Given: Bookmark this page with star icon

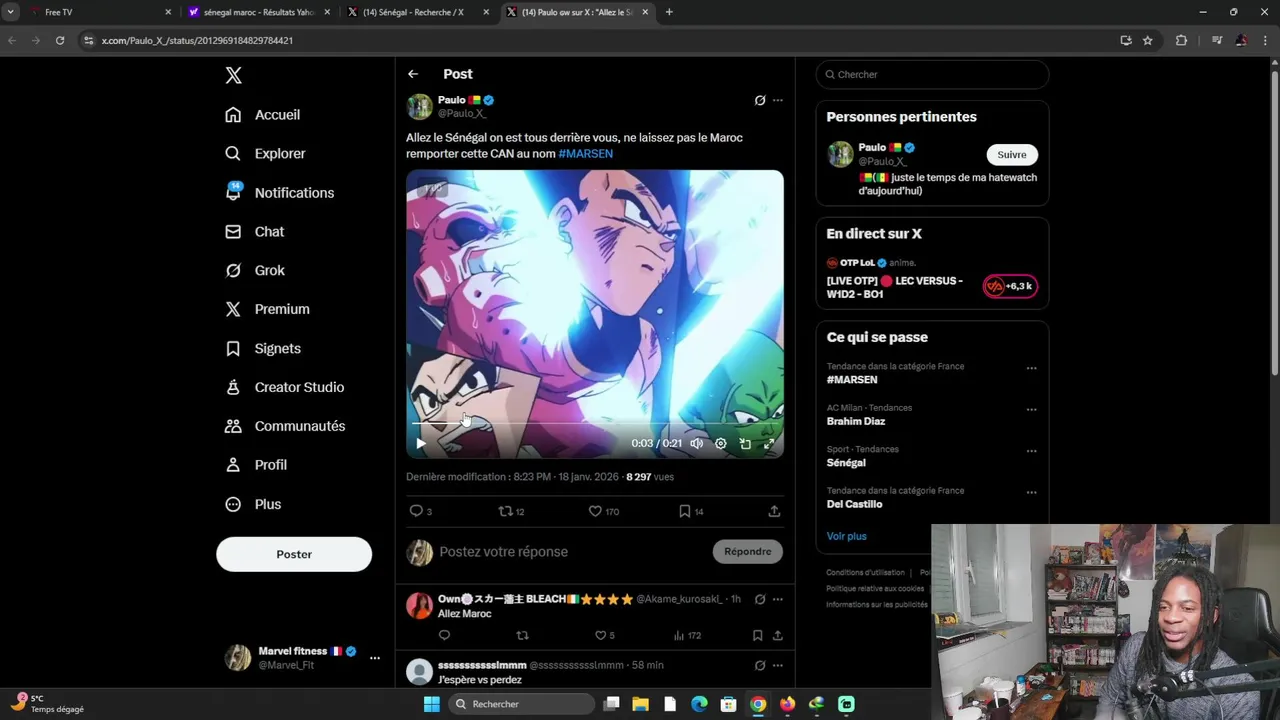Looking at the screenshot, I should click(x=1148, y=40).
